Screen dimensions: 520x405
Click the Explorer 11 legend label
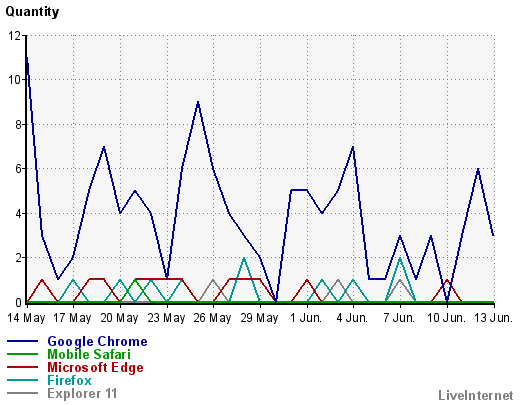pos(82,393)
